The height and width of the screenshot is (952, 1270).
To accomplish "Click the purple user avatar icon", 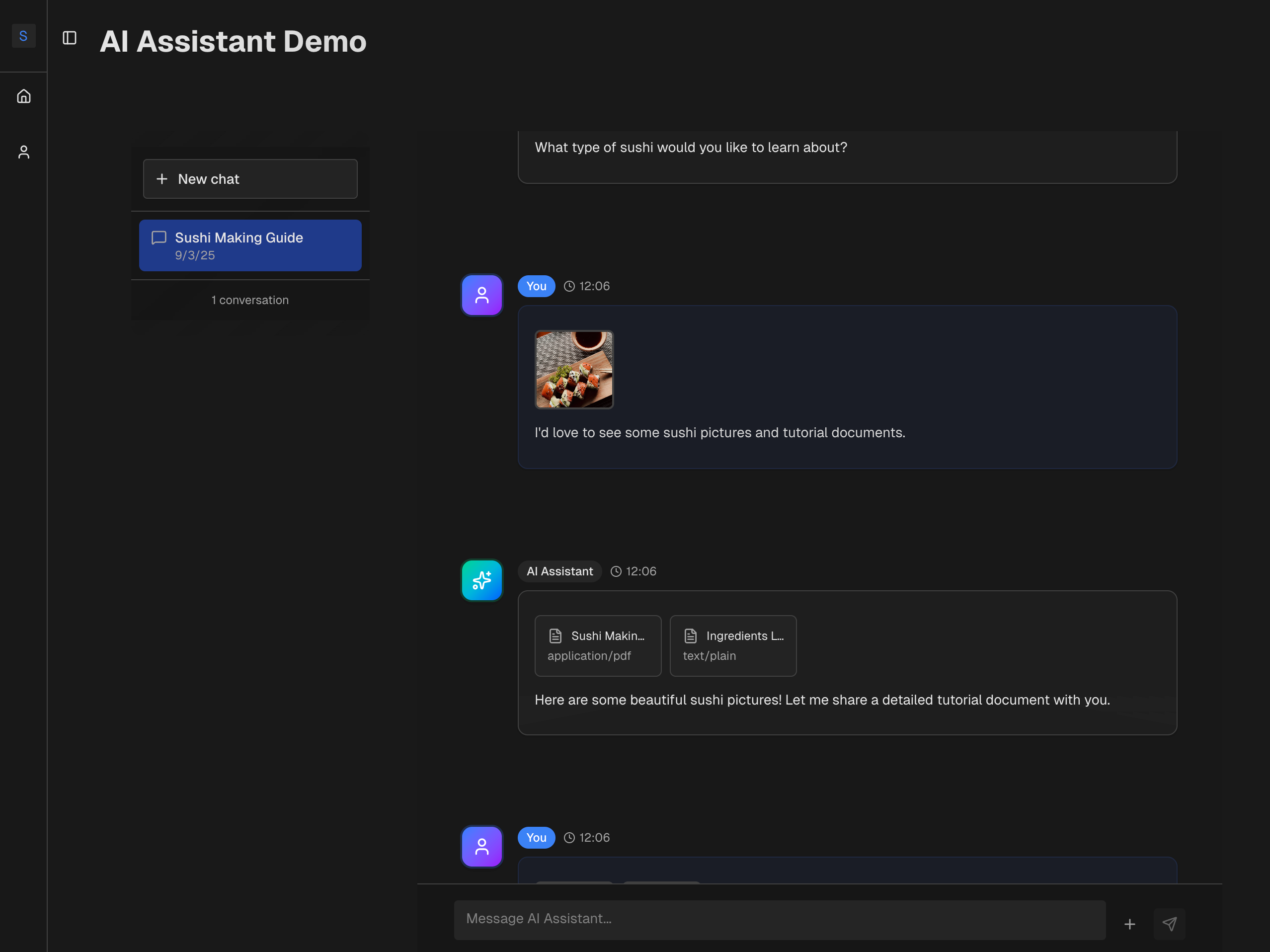I will (x=481, y=295).
